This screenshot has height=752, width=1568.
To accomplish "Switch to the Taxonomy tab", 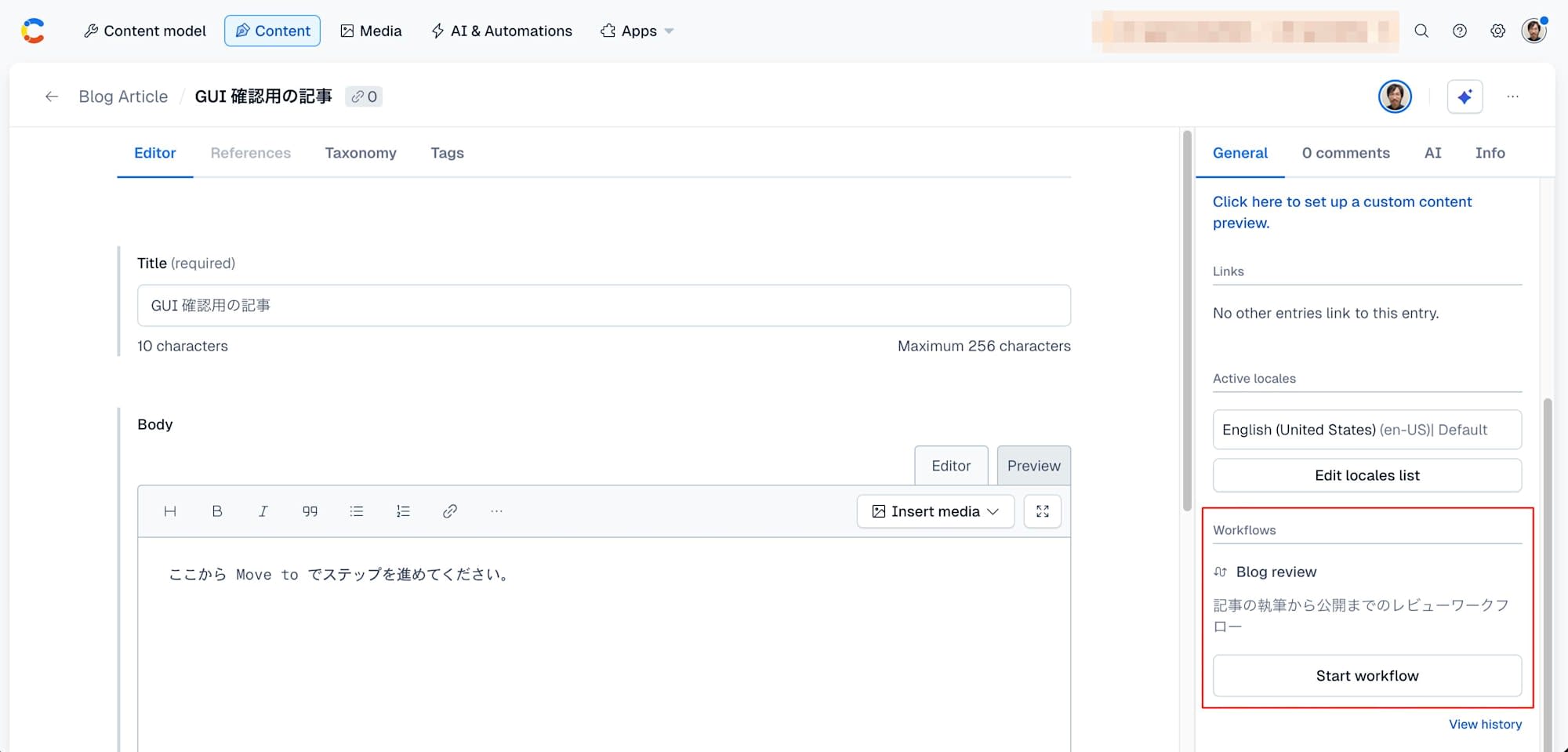I will tap(361, 153).
